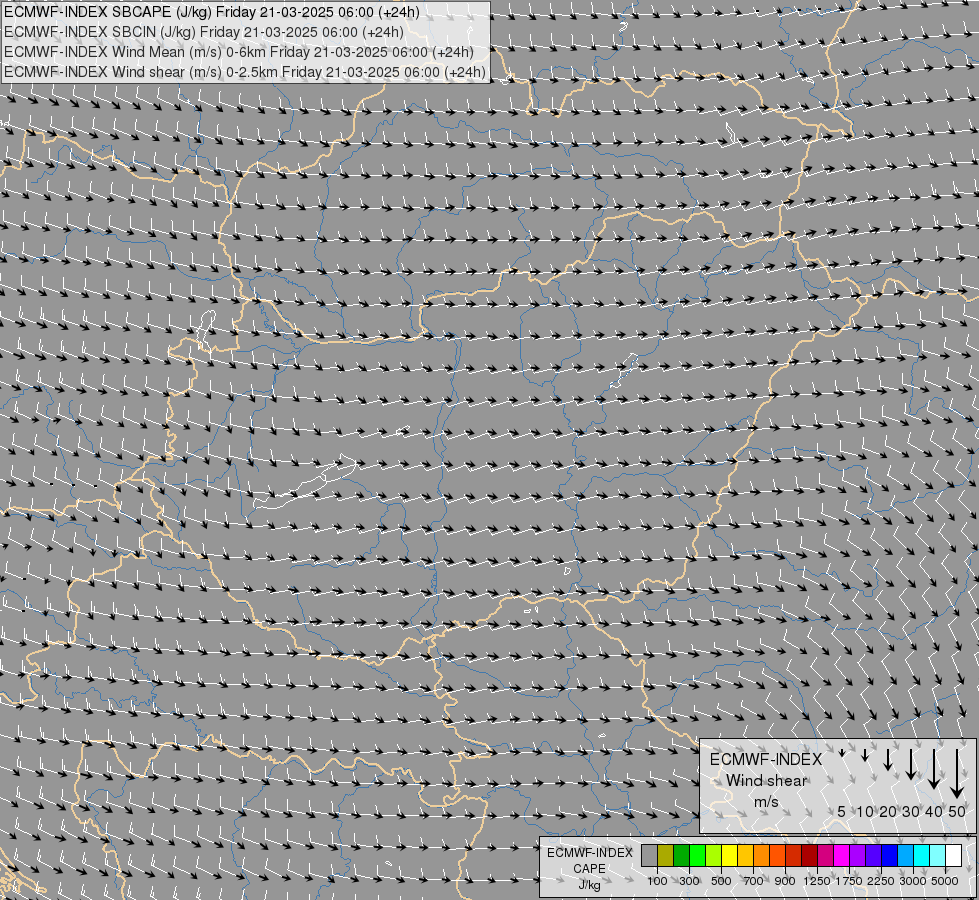Screen dimensions: 979x900
Task: Click the '900' CAPE scale label
Action: point(785,881)
